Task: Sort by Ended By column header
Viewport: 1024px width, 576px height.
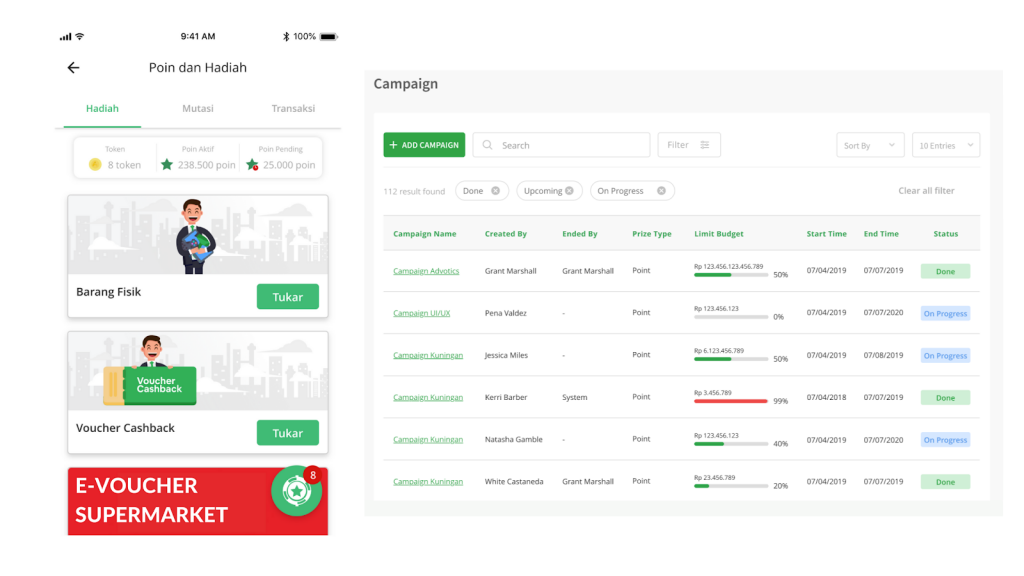Action: pos(580,234)
